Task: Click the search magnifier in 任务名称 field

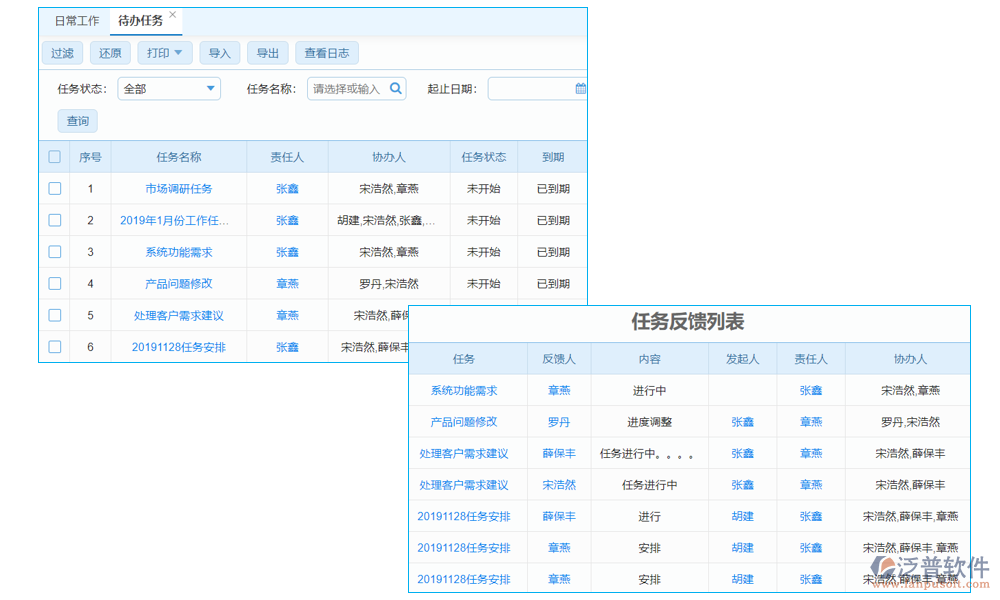Action: (x=397, y=88)
